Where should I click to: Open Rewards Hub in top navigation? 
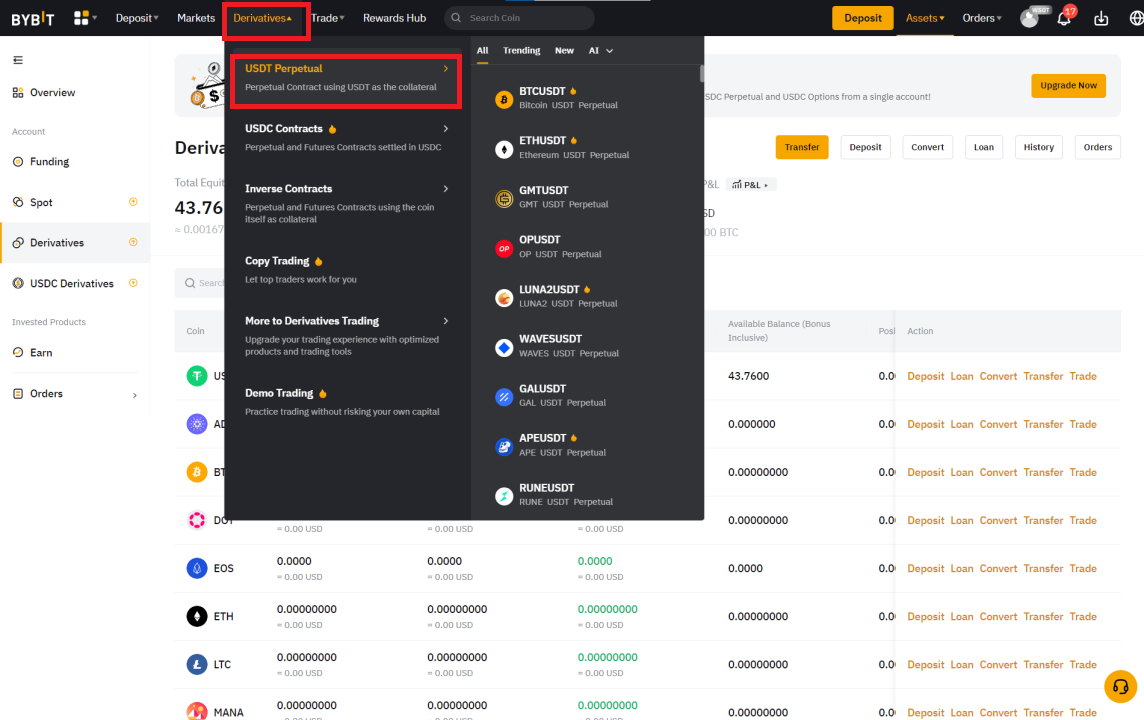pos(394,18)
